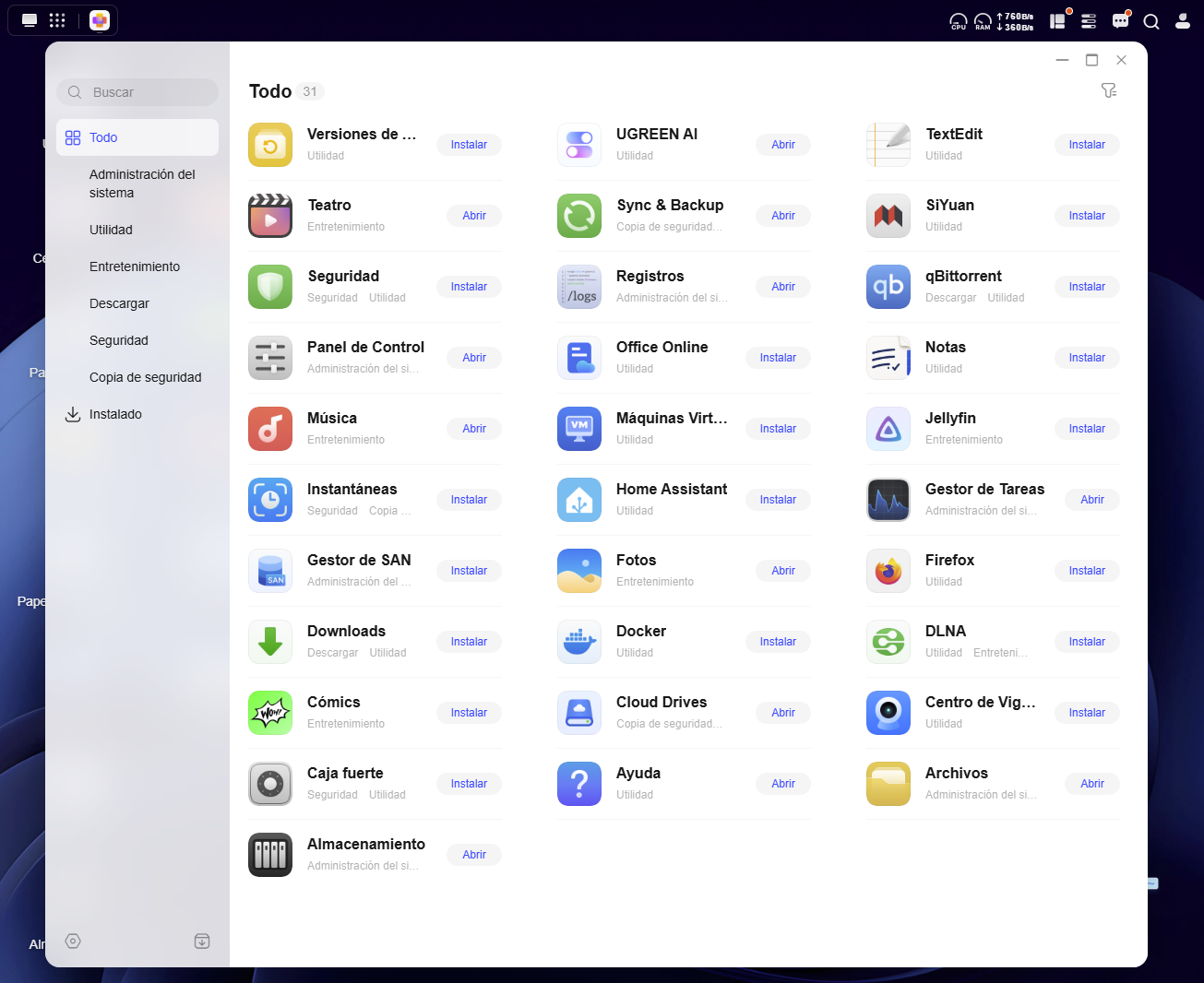Screen dimensions: 1204x983
Task: Install the Versiones de... app
Action: (469, 145)
